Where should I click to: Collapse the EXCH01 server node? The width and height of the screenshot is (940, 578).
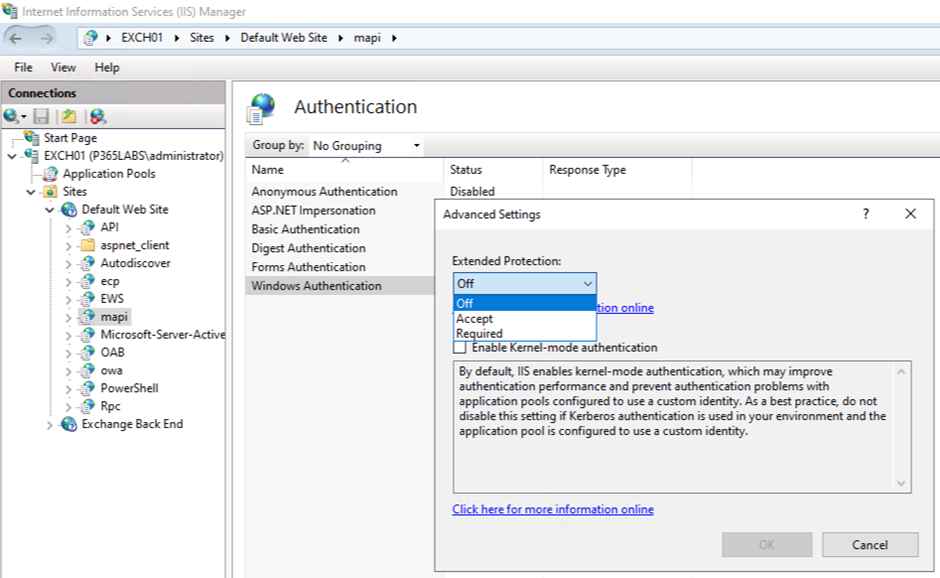pos(12,156)
